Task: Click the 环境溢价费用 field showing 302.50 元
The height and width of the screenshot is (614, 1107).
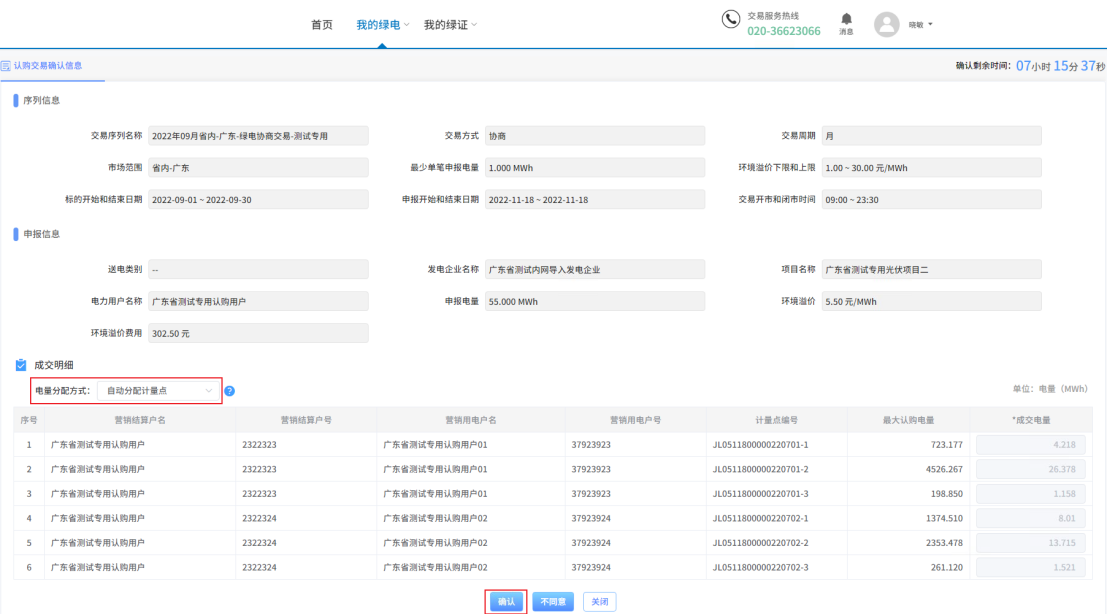Action: (258, 333)
